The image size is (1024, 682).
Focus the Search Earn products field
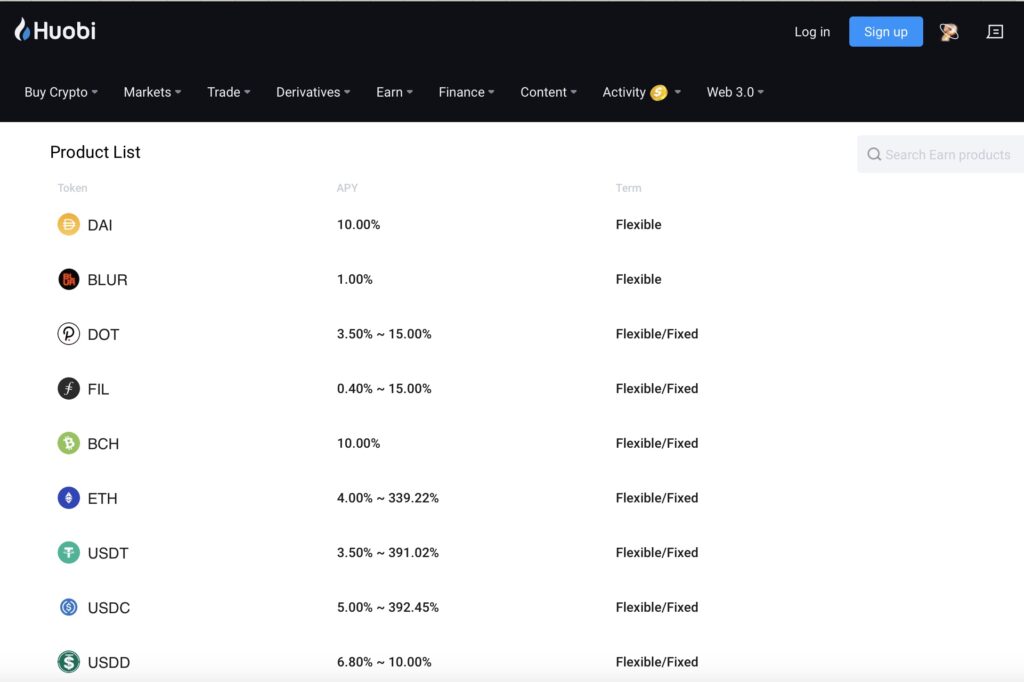click(x=940, y=154)
